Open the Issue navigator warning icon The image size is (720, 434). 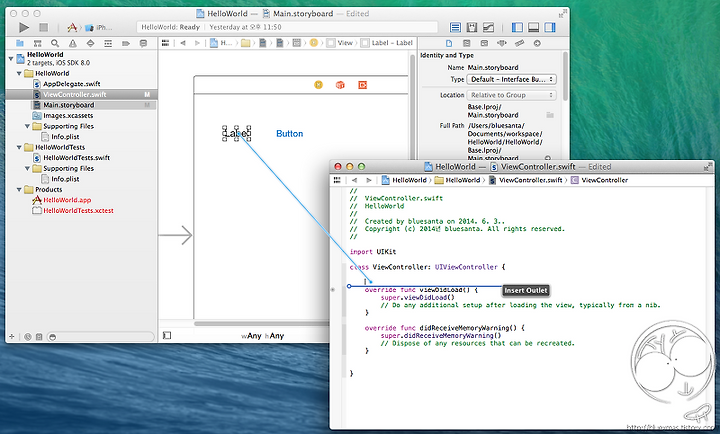73,43
